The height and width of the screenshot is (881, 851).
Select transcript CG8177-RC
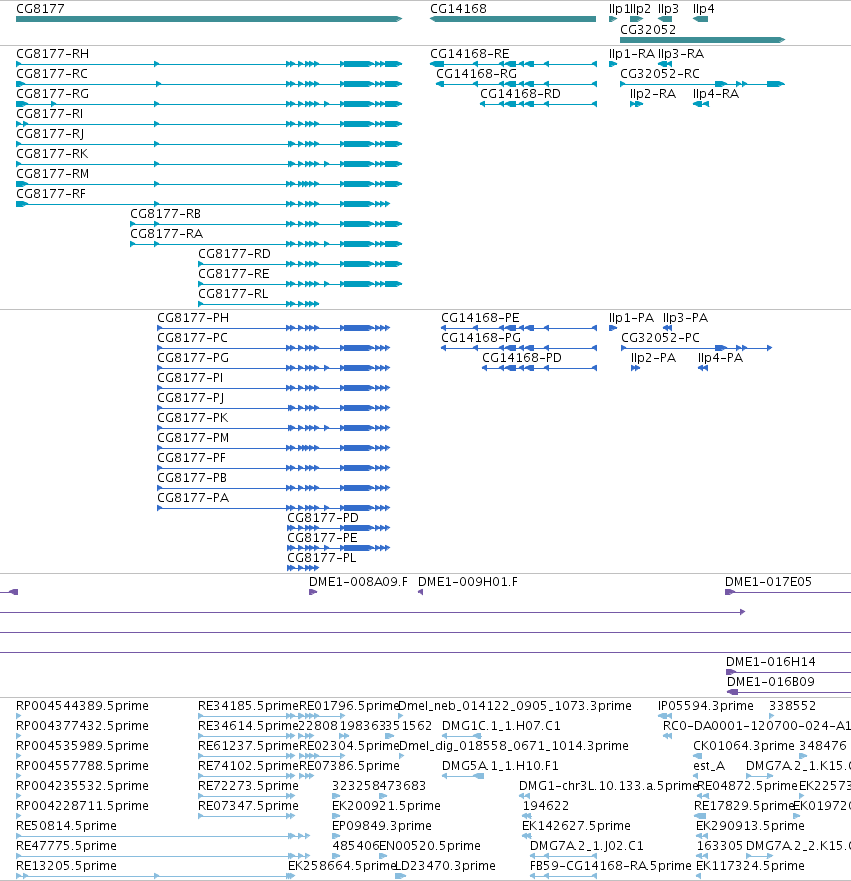coord(52,74)
